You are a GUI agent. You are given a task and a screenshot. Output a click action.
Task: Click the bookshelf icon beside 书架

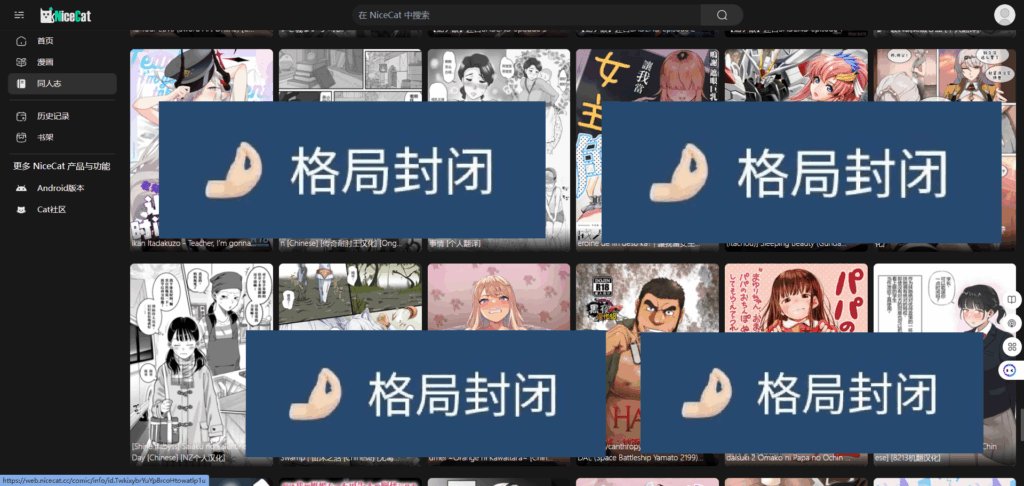click(22, 138)
